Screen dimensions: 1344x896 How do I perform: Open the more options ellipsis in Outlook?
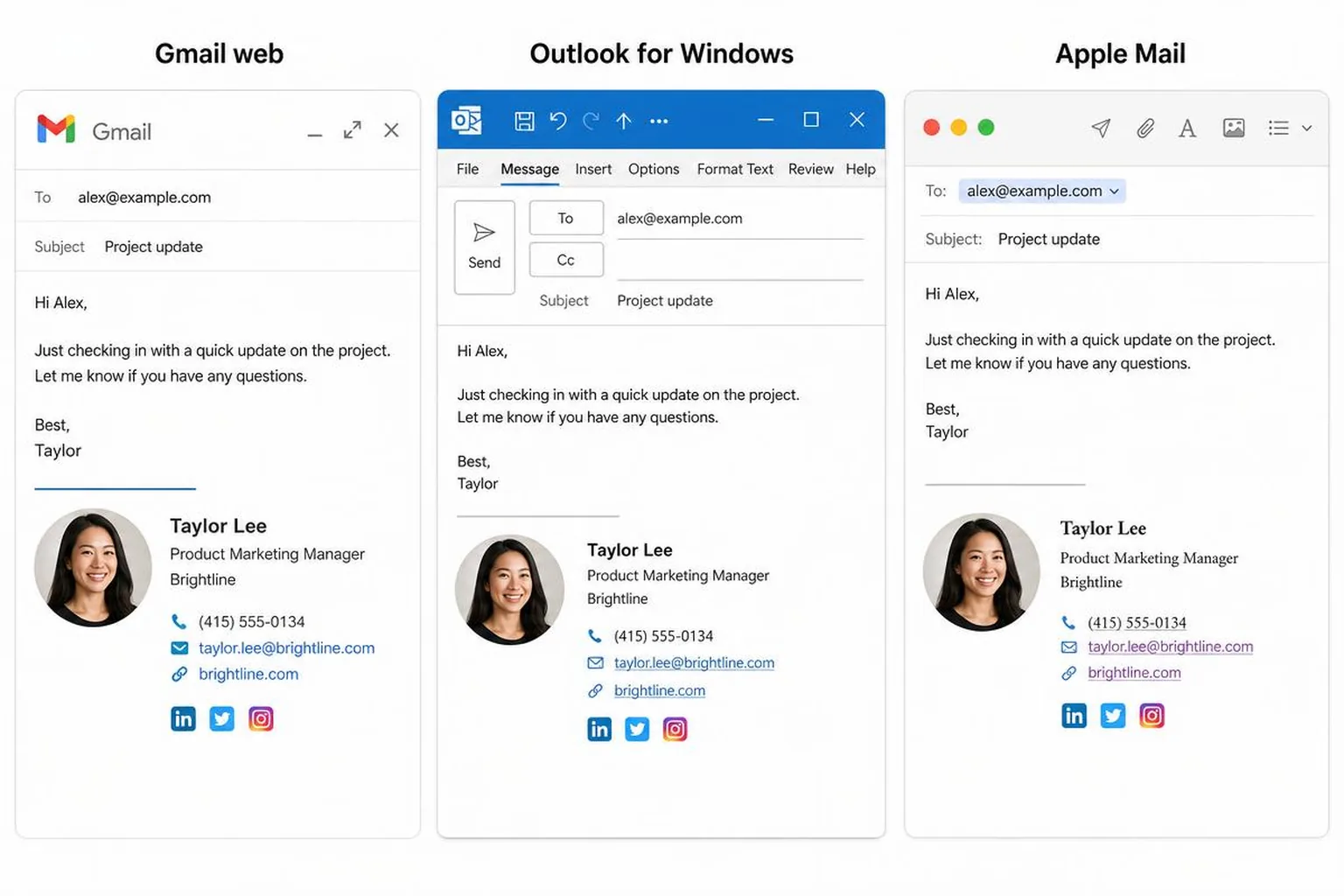point(659,121)
